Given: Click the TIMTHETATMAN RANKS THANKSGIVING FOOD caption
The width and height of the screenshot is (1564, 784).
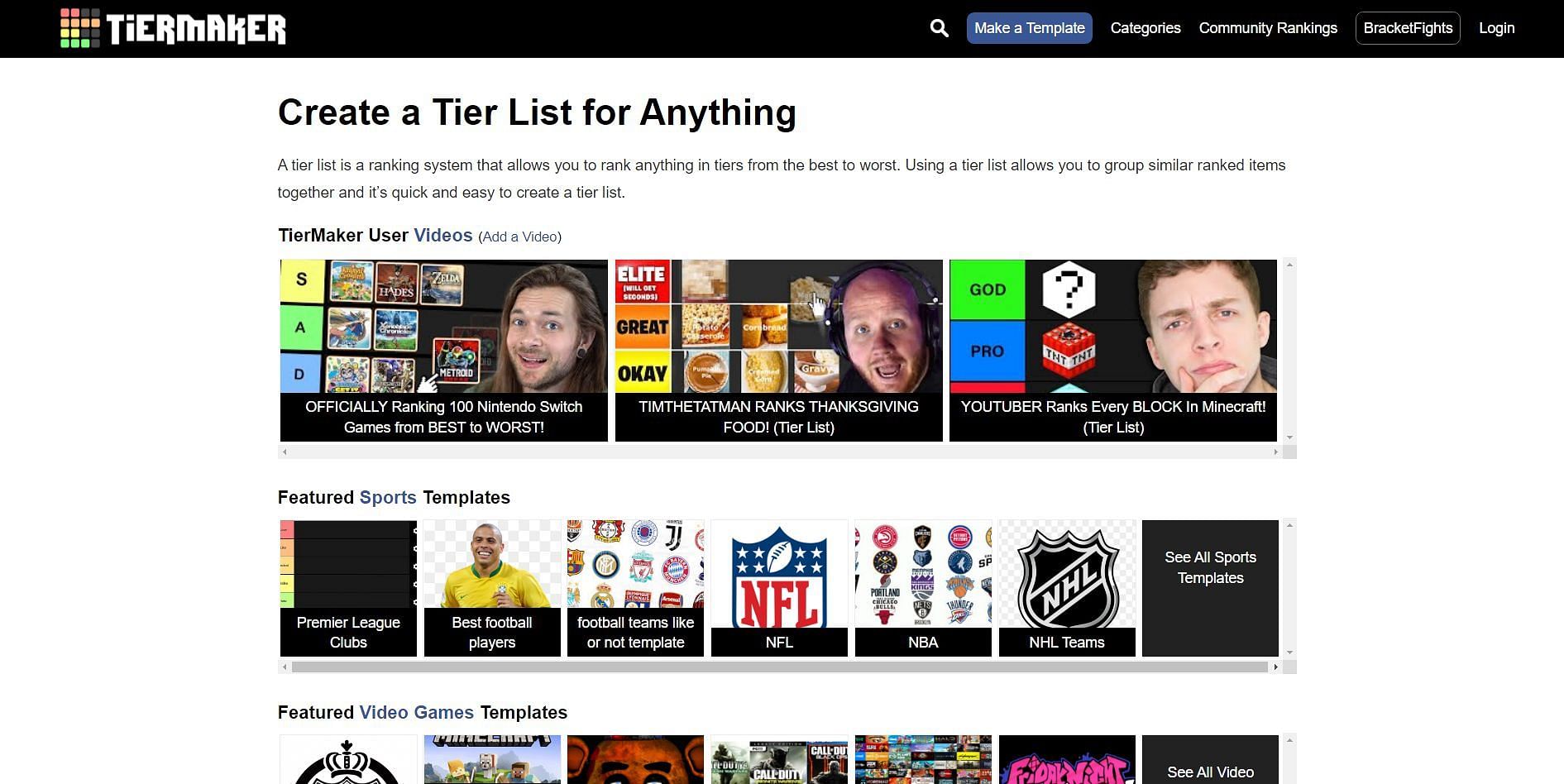Looking at the screenshot, I should (x=778, y=417).
